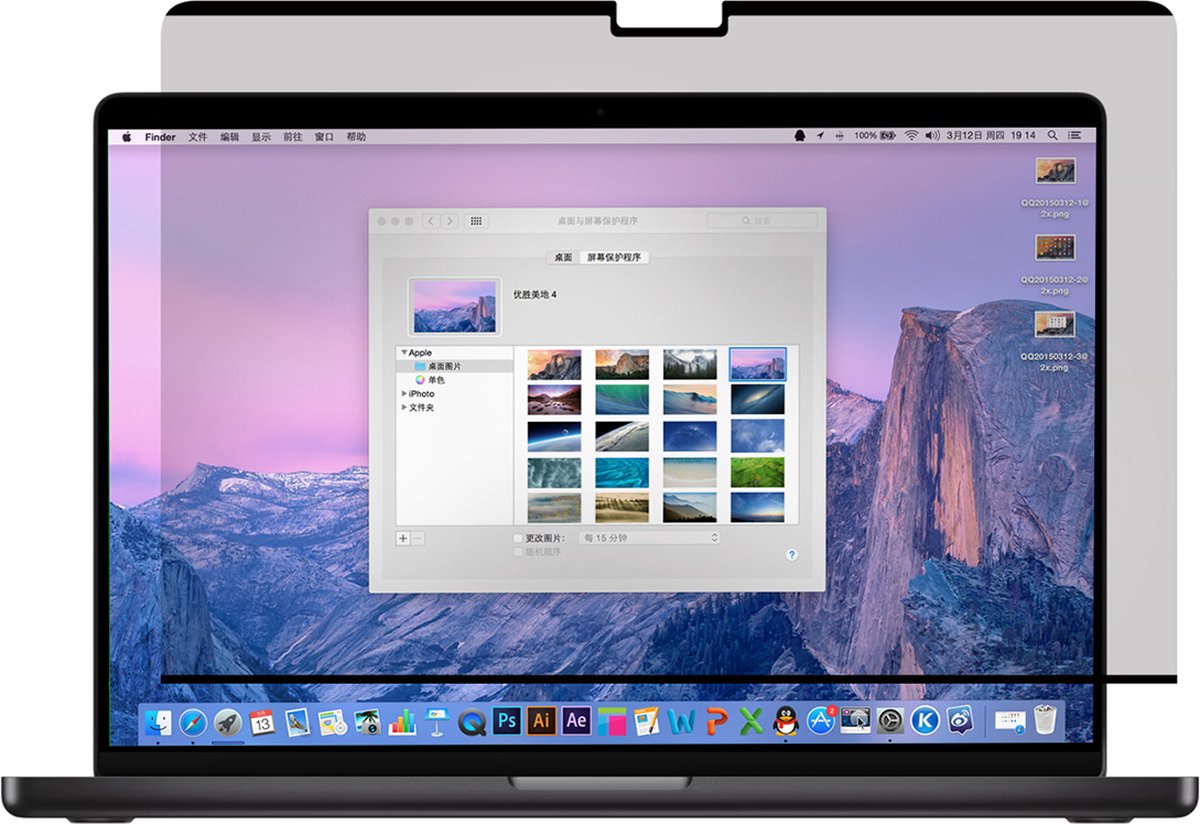Select desktop file QQ20150312-1@2x.png
Viewport: 1200px width, 824px height.
tap(1055, 186)
